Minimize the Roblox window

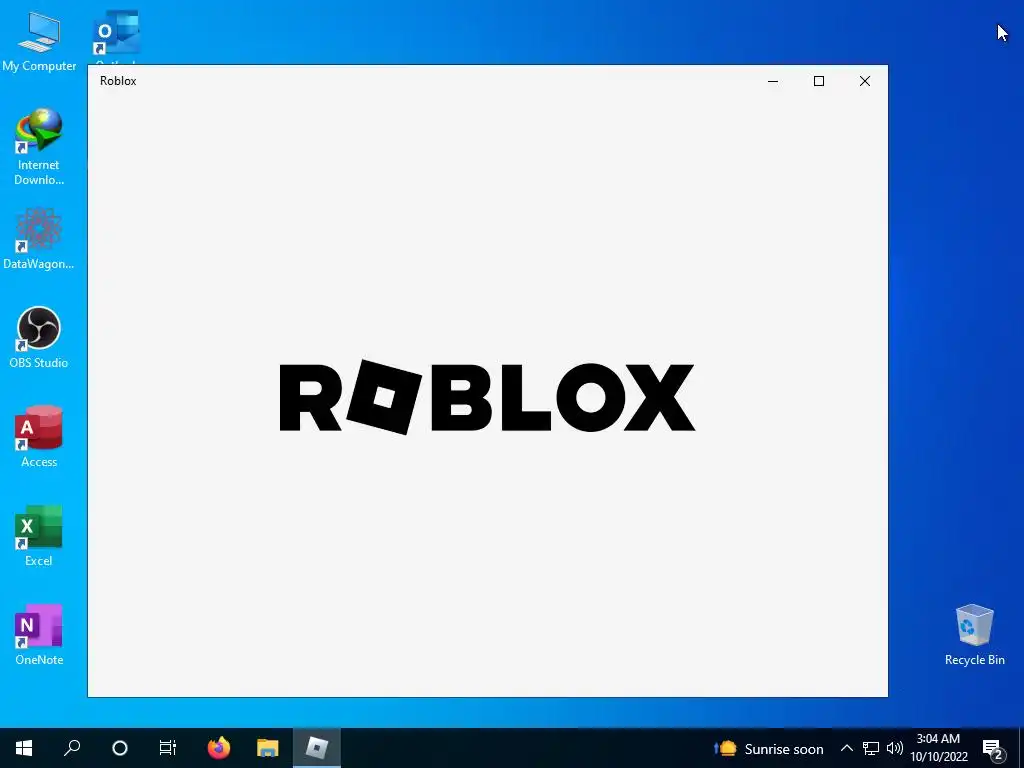(773, 81)
